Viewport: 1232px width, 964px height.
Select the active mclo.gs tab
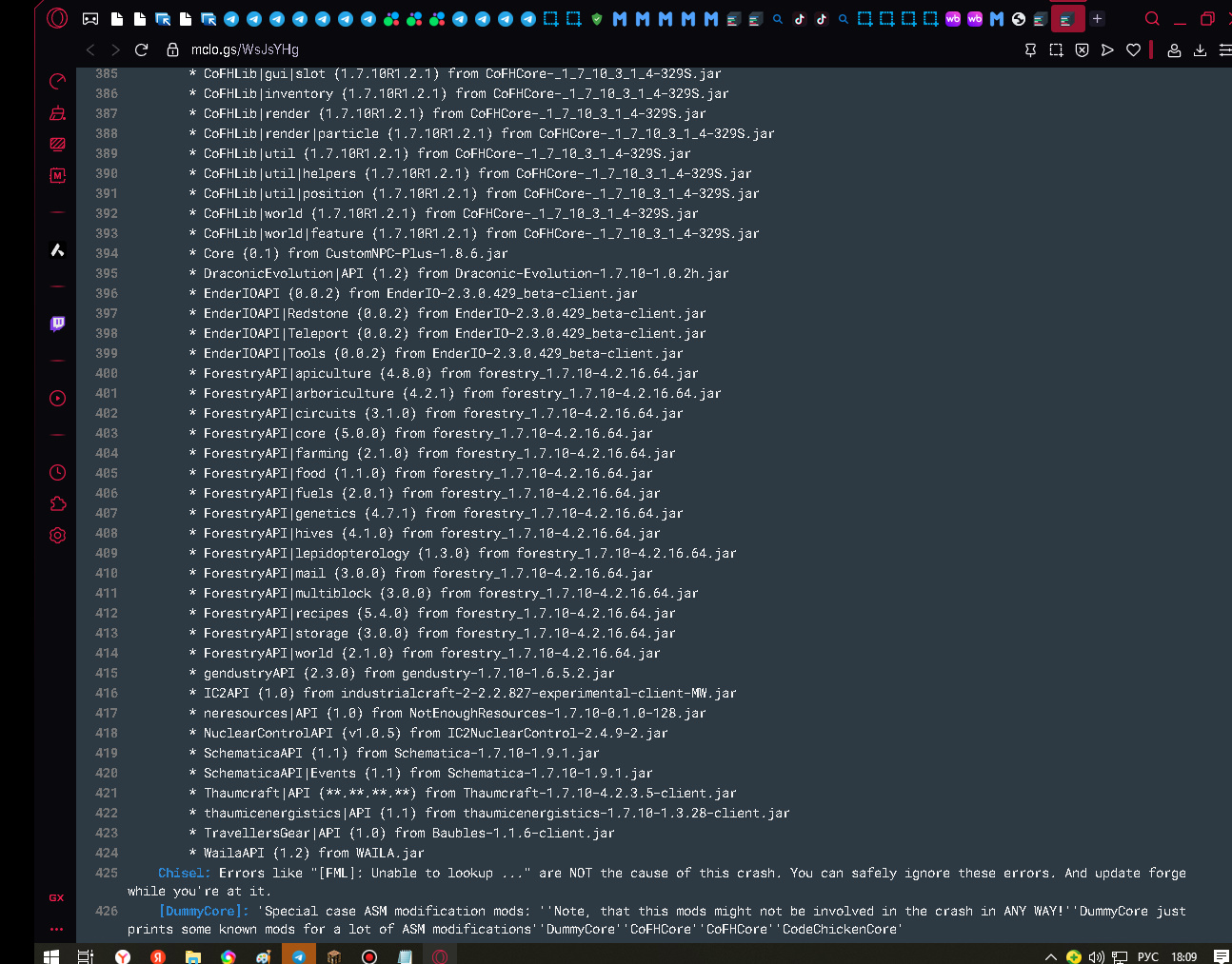point(1067,19)
